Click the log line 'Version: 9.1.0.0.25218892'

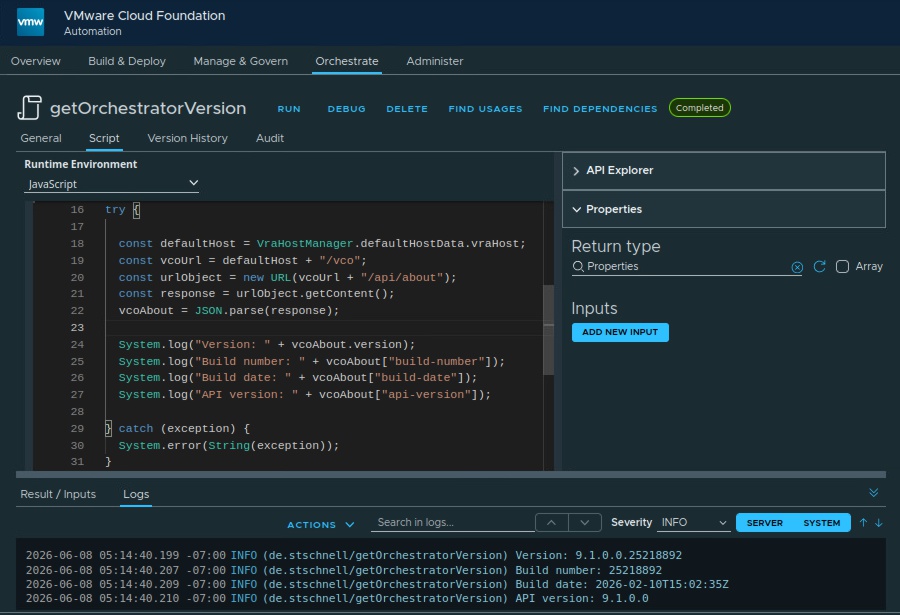(354, 555)
